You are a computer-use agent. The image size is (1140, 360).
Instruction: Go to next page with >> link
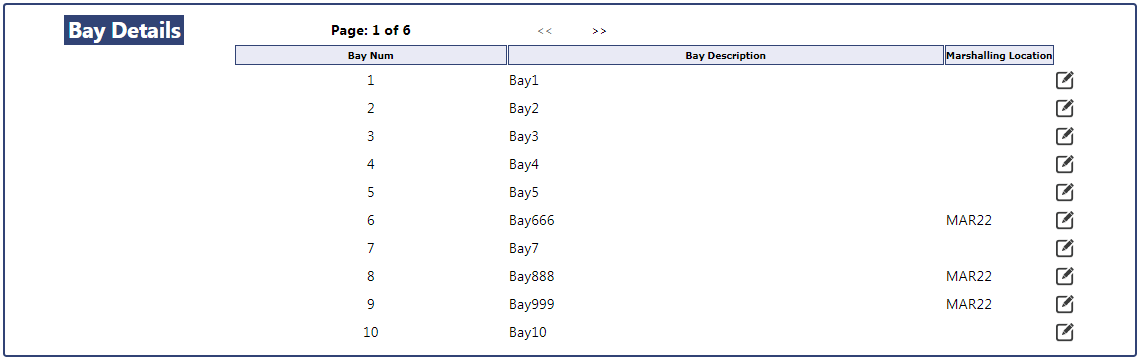(x=599, y=31)
